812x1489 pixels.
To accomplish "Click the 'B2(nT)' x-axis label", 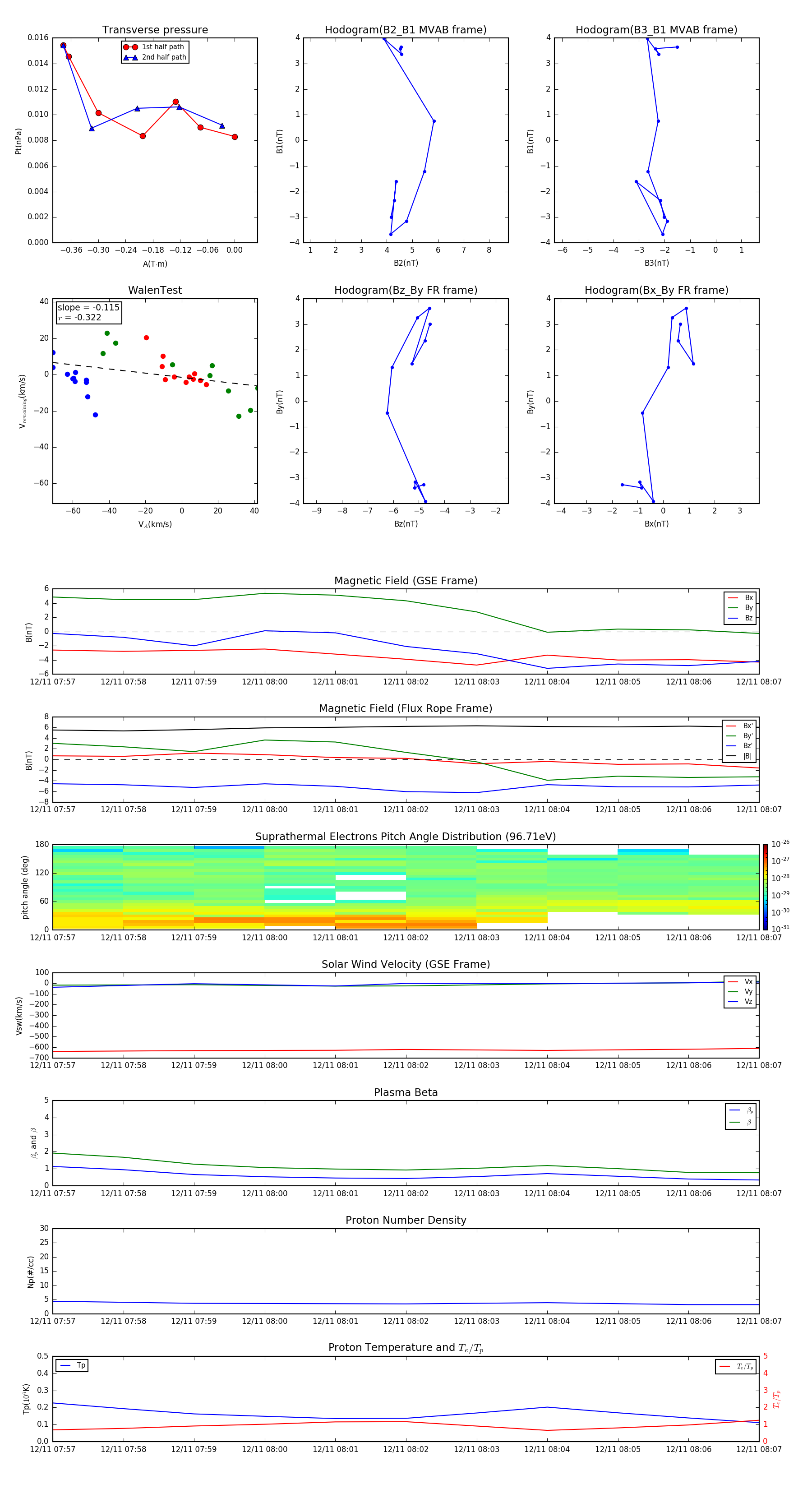I will point(406,263).
